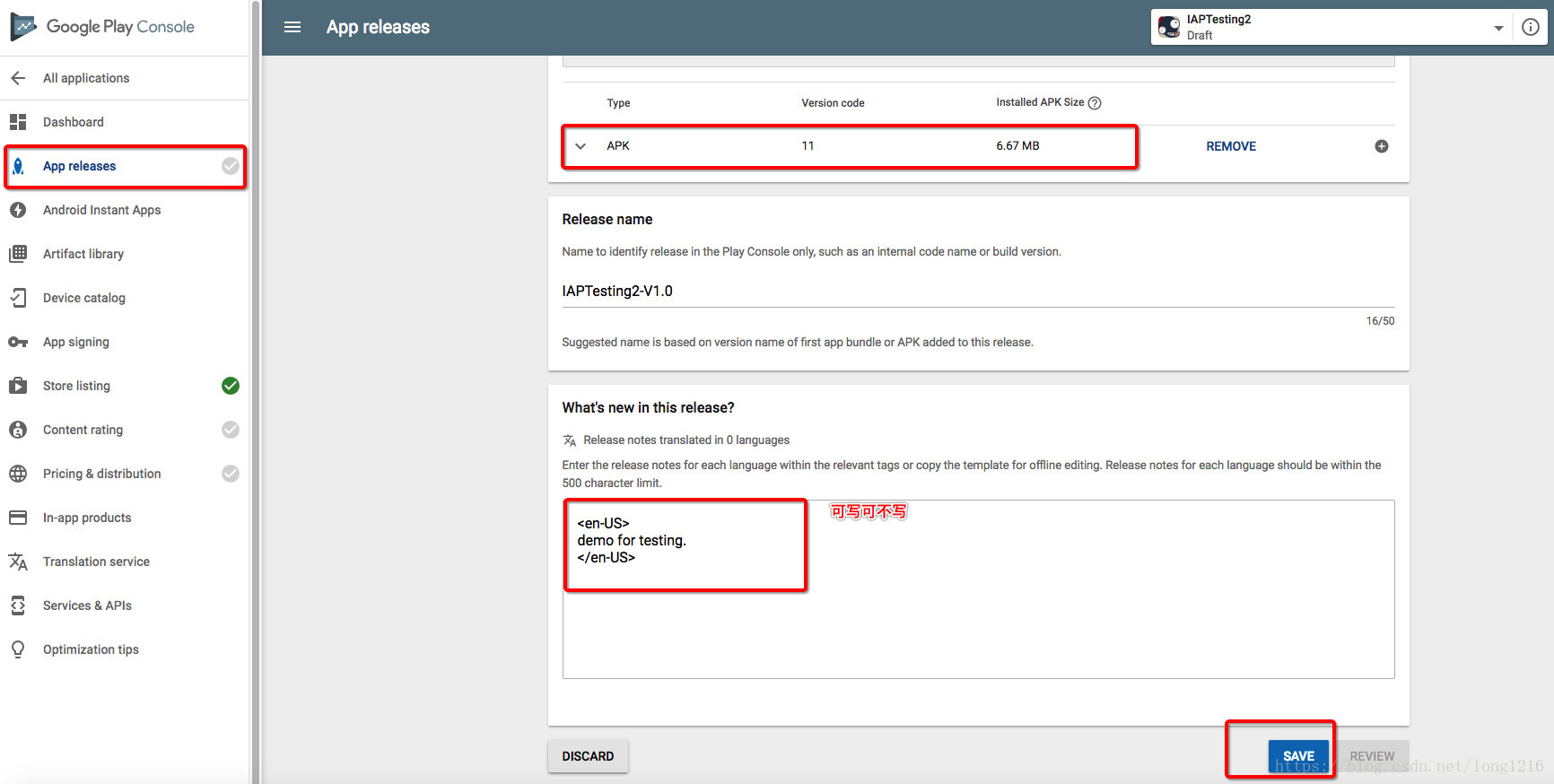
Task: Click the version code 11 cell
Action: (x=808, y=146)
